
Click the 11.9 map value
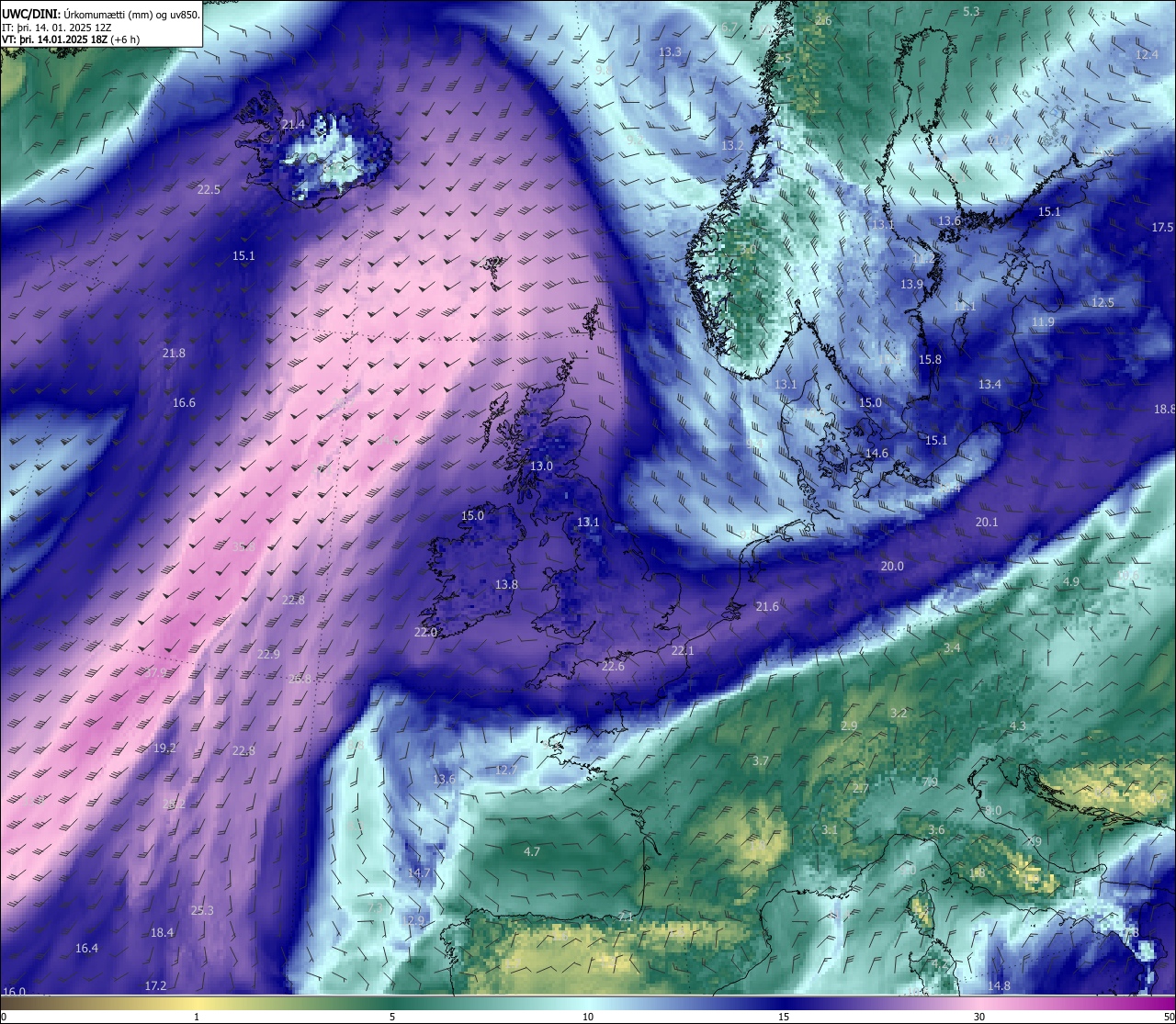tap(1043, 321)
